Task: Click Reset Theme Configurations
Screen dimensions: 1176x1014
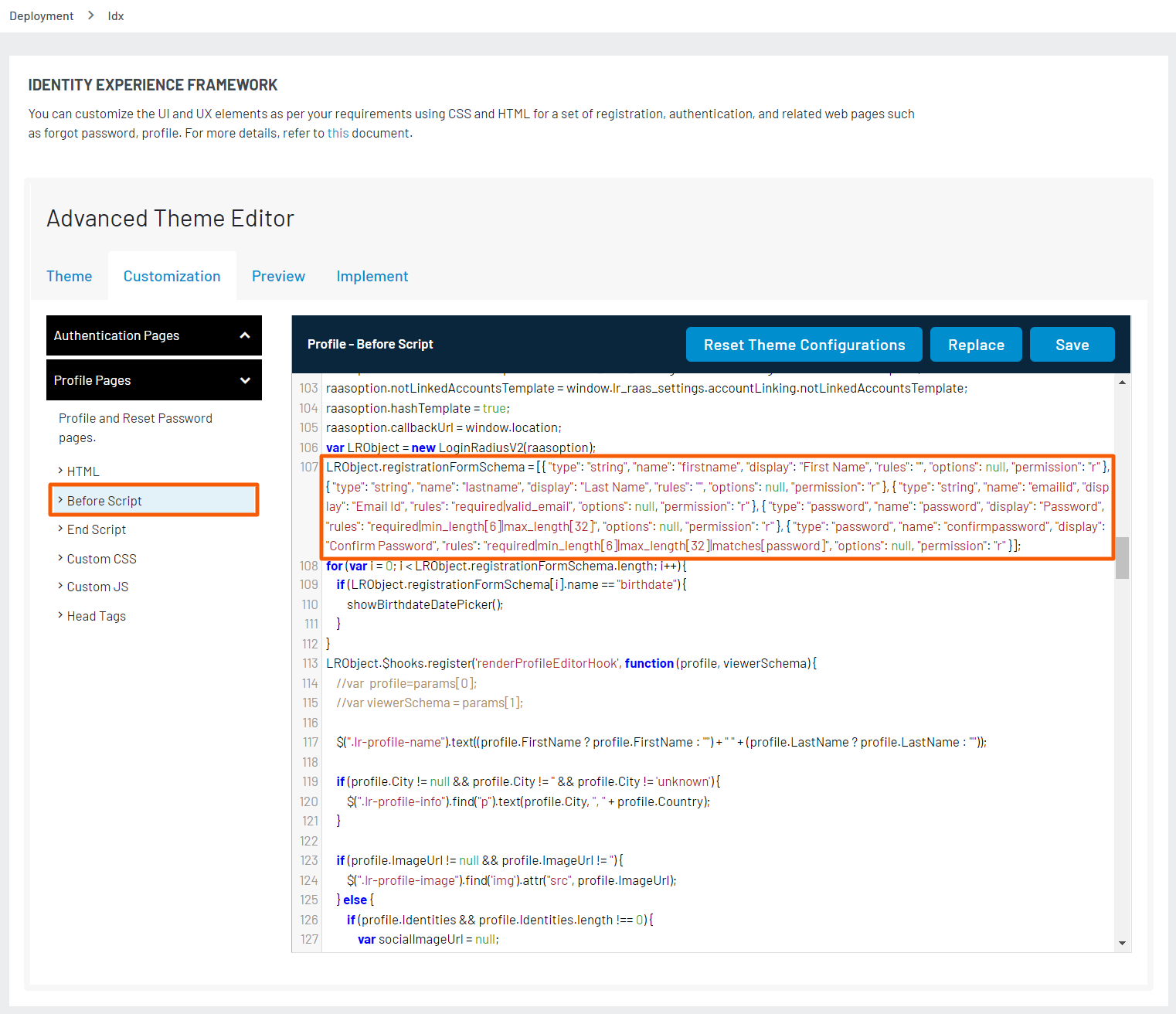Action: point(804,344)
